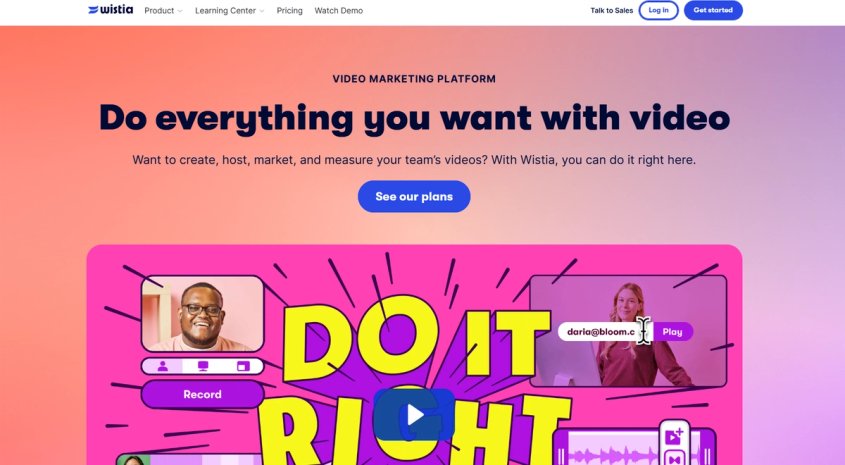845x465 pixels.
Task: Select the person (webcam) icon under the thumbnail
Action: point(162,366)
